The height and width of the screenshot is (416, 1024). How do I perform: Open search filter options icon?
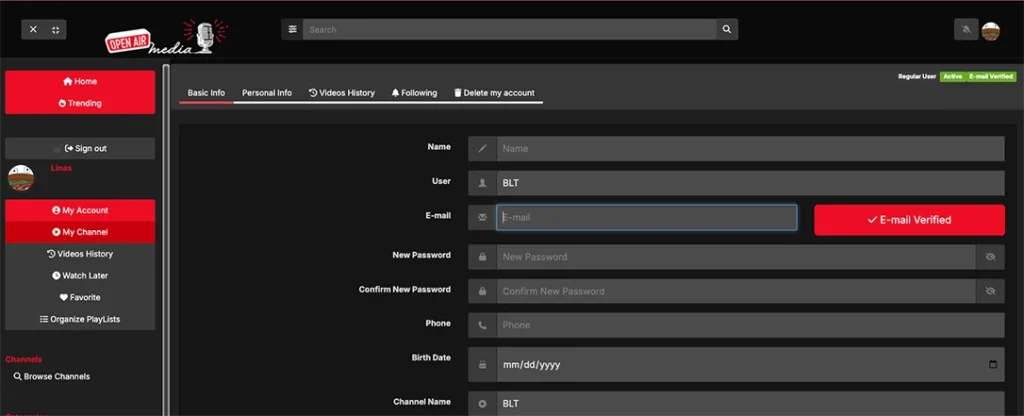[292, 30]
